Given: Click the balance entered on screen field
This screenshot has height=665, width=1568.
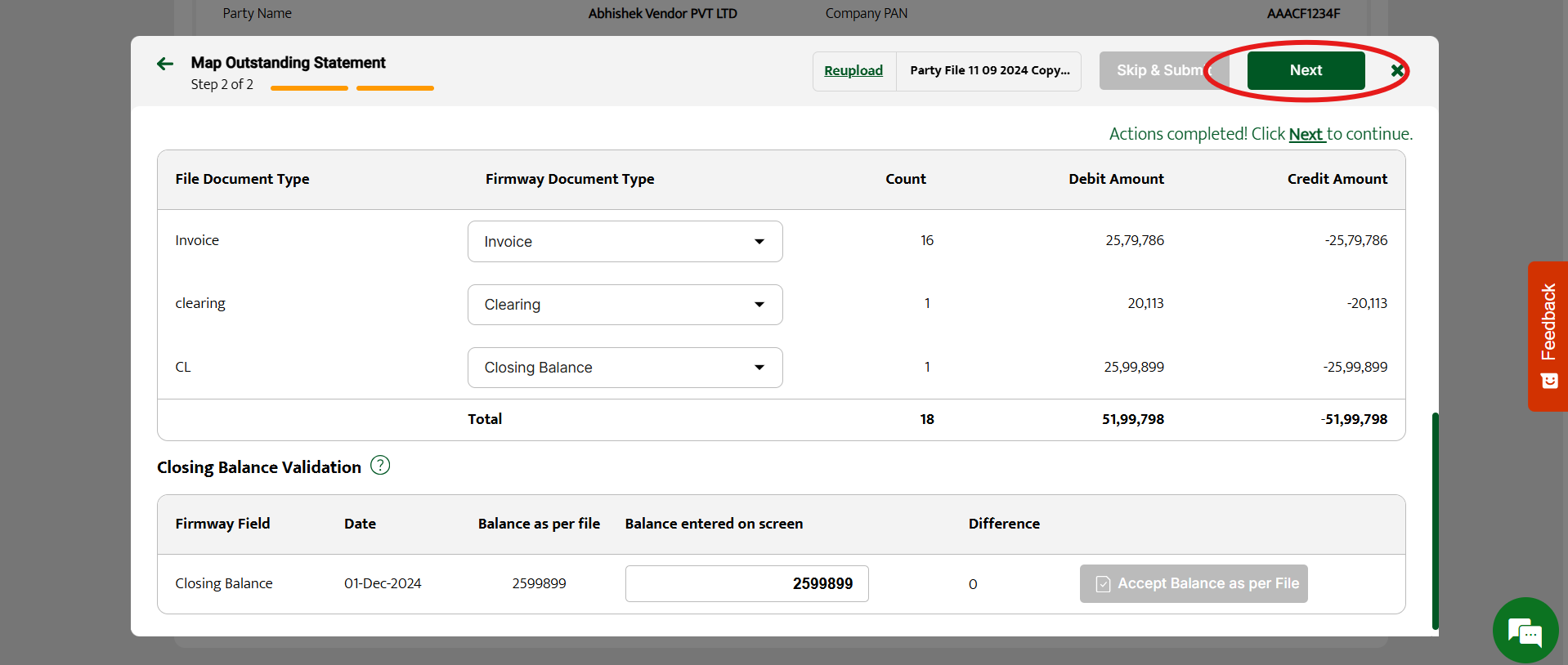Looking at the screenshot, I should 746,584.
